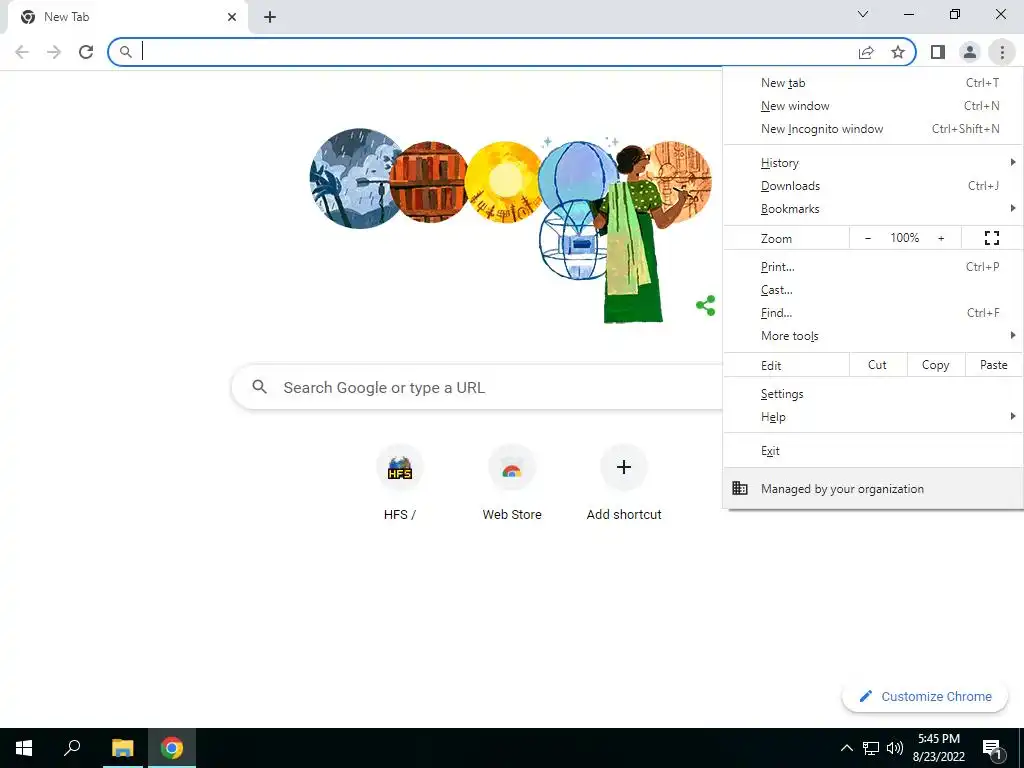Expand the History submenu
Viewport: 1024px width, 768px height.
(x=872, y=163)
